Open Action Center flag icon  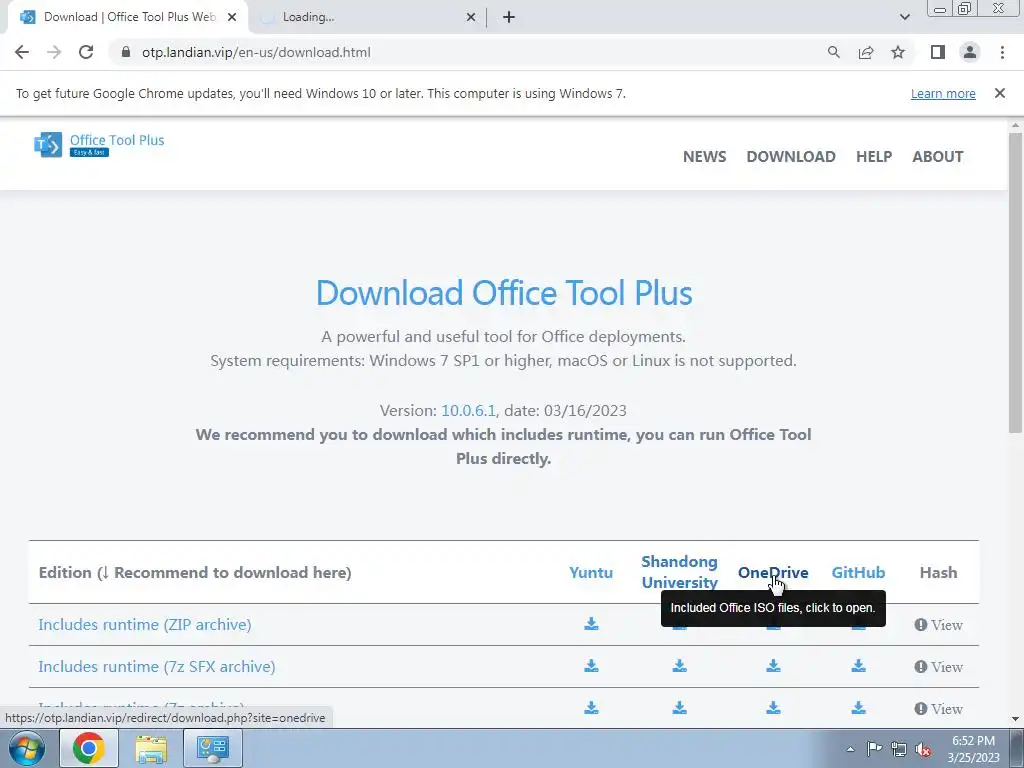[874, 749]
